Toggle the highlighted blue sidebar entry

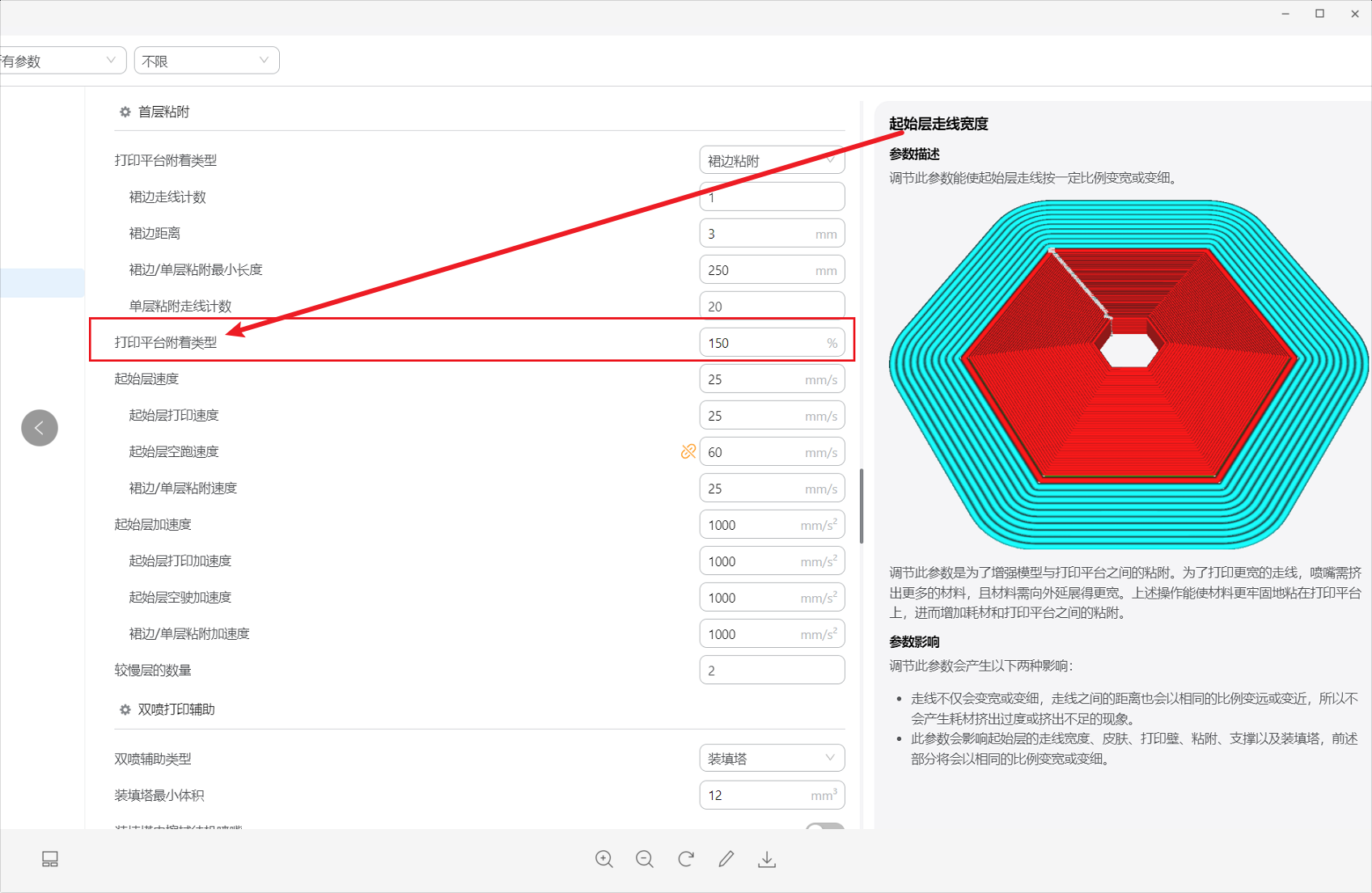(42, 282)
